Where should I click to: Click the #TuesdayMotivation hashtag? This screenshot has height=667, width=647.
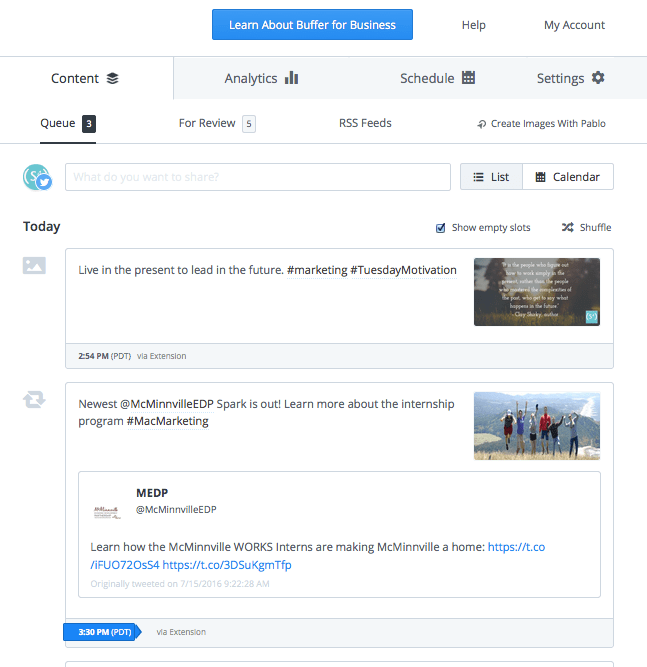[x=403, y=270]
